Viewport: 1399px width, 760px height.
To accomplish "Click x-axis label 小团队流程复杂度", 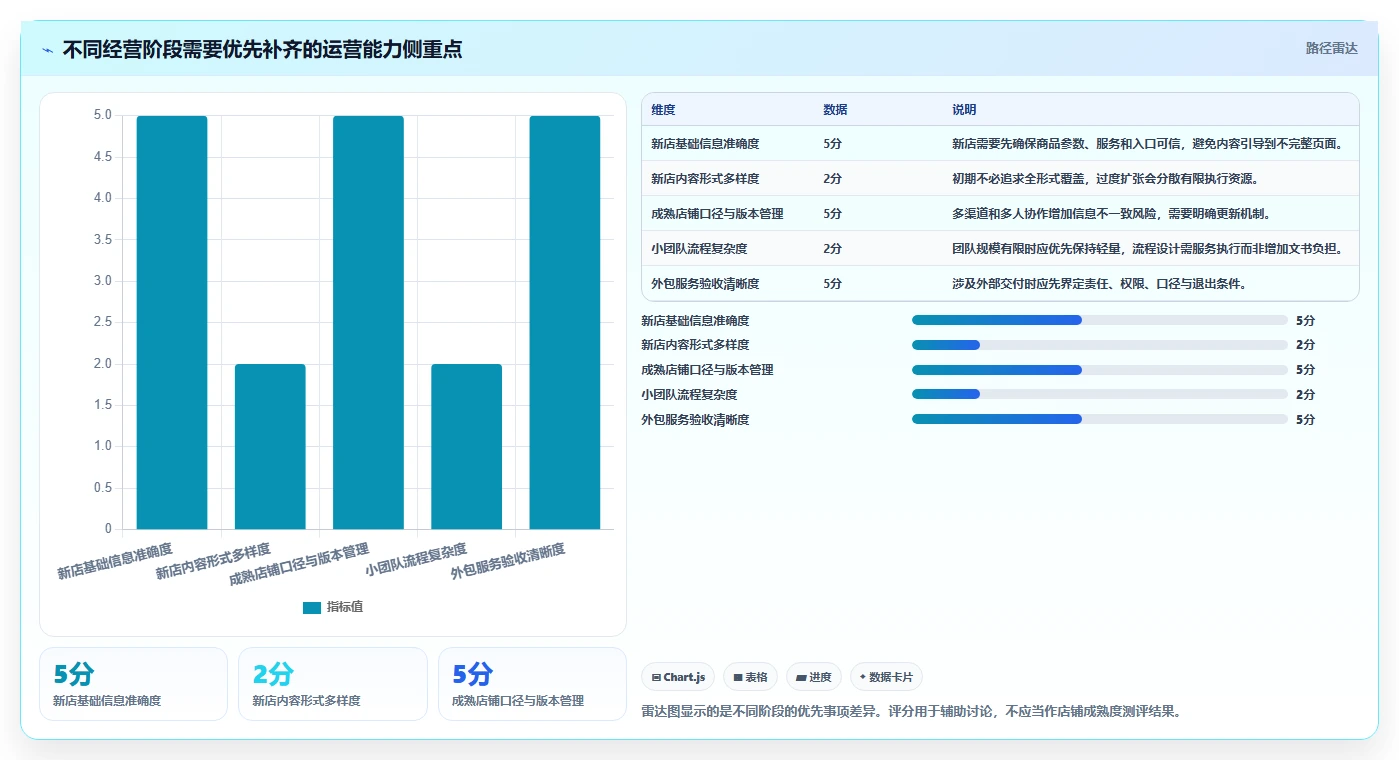I will pos(417,560).
